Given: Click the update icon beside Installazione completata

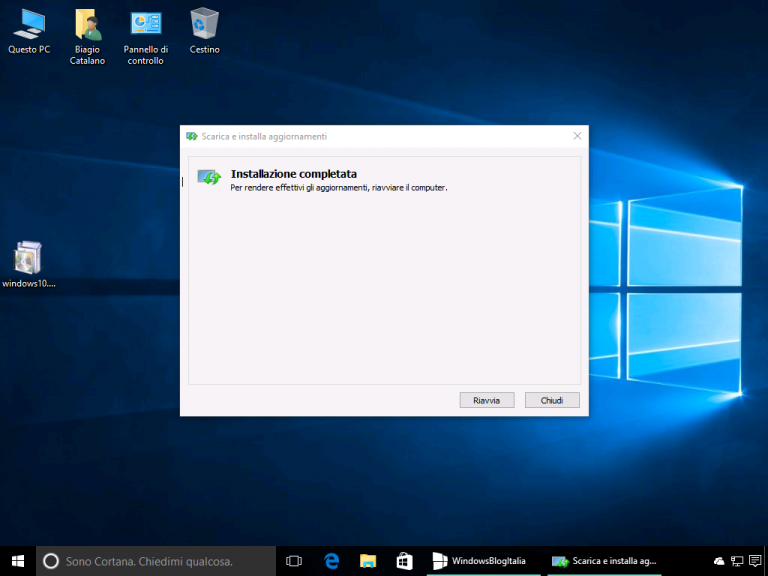Looking at the screenshot, I should click(x=209, y=177).
